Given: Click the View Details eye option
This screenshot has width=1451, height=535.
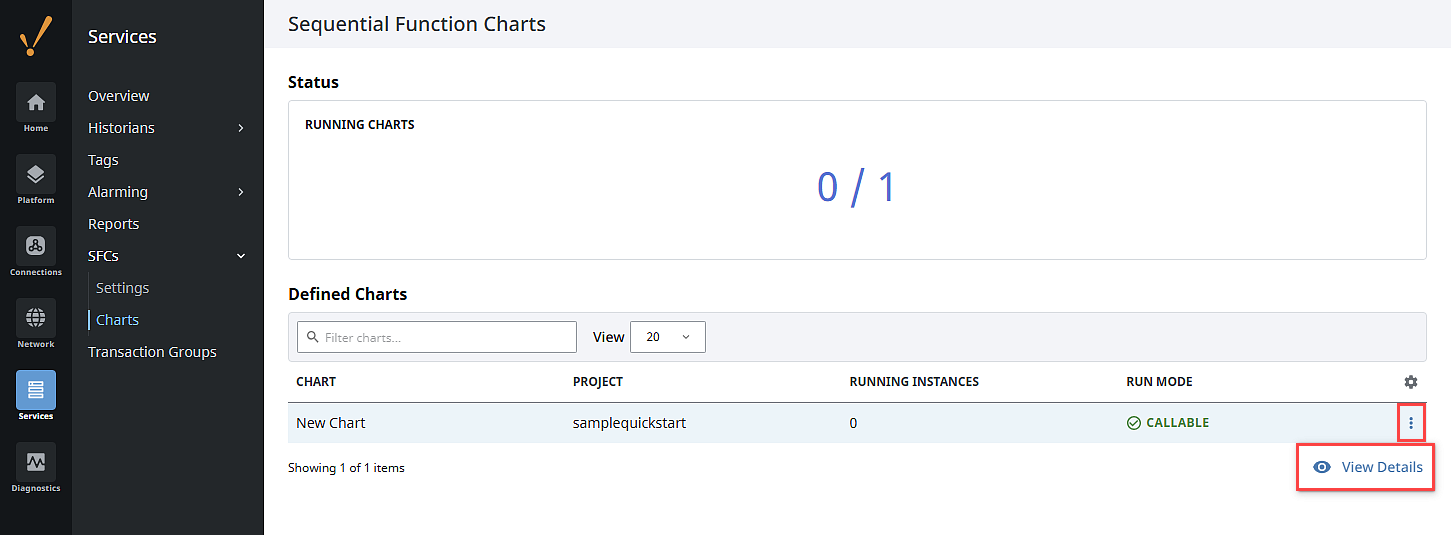Looking at the screenshot, I should pyautogui.click(x=1367, y=467).
